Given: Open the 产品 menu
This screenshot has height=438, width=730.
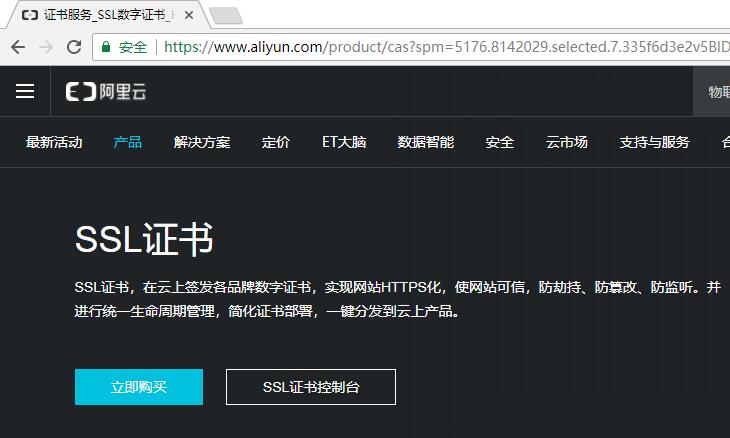Looking at the screenshot, I should pos(128,142).
